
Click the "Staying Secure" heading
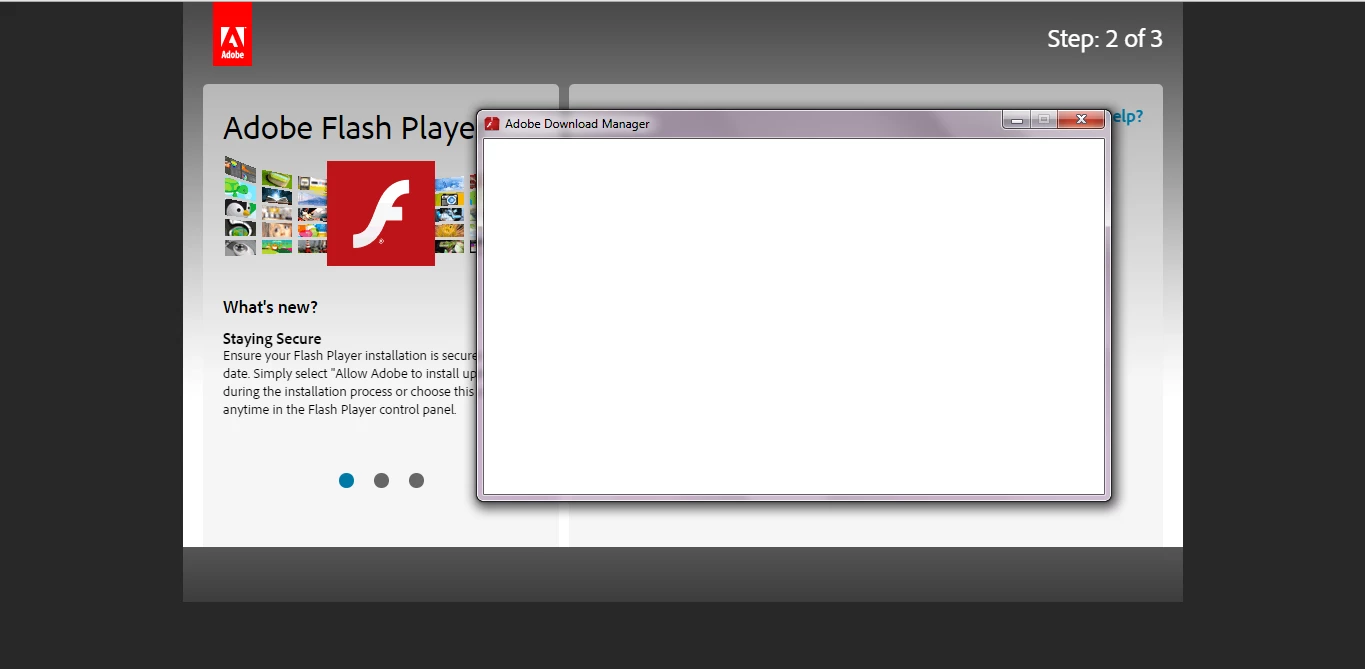272,339
